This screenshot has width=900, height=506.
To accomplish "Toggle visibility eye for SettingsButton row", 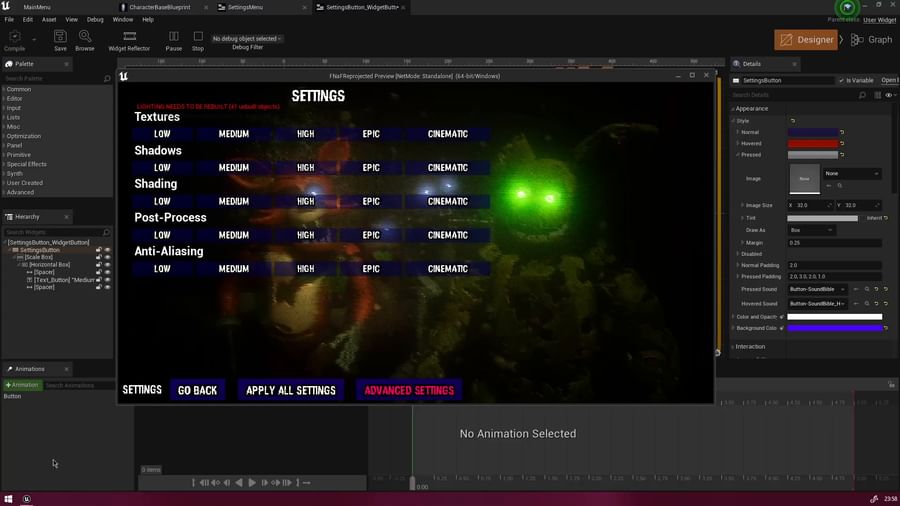I will [x=107, y=250].
